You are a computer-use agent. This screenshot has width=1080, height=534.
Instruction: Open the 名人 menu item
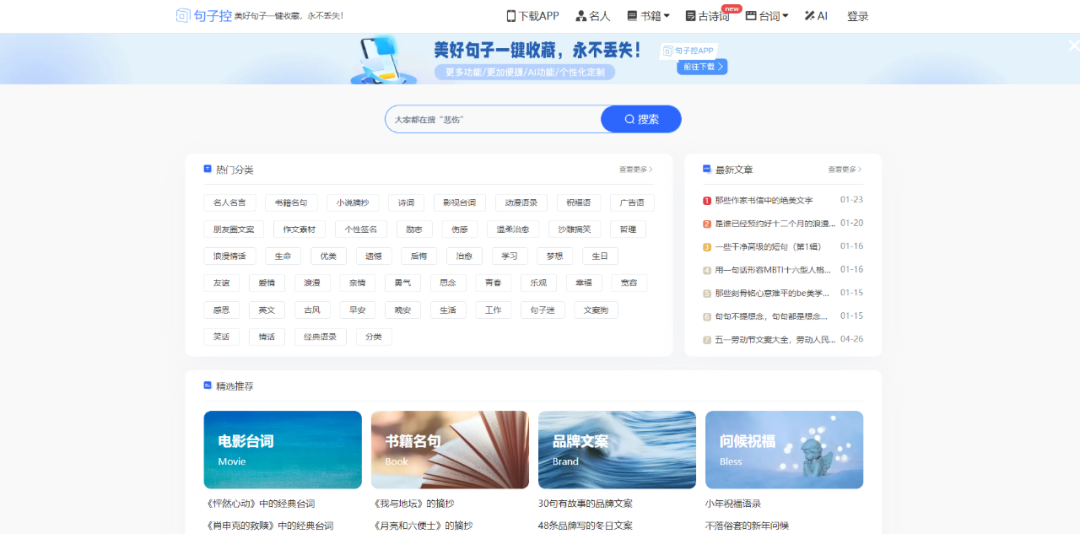click(x=593, y=16)
